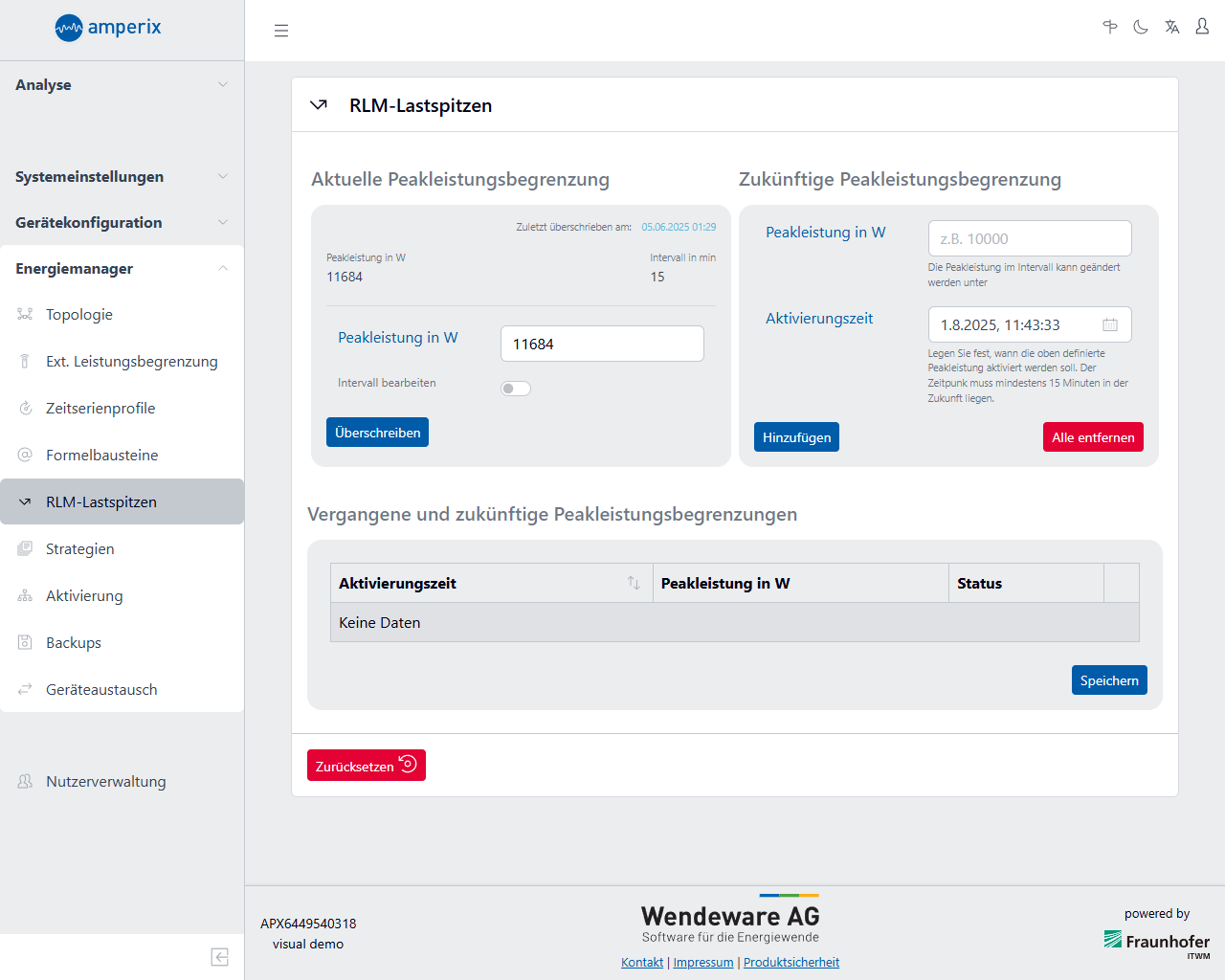Click the future Peakleistung input field
This screenshot has height=980, width=1225.
(x=1030, y=239)
